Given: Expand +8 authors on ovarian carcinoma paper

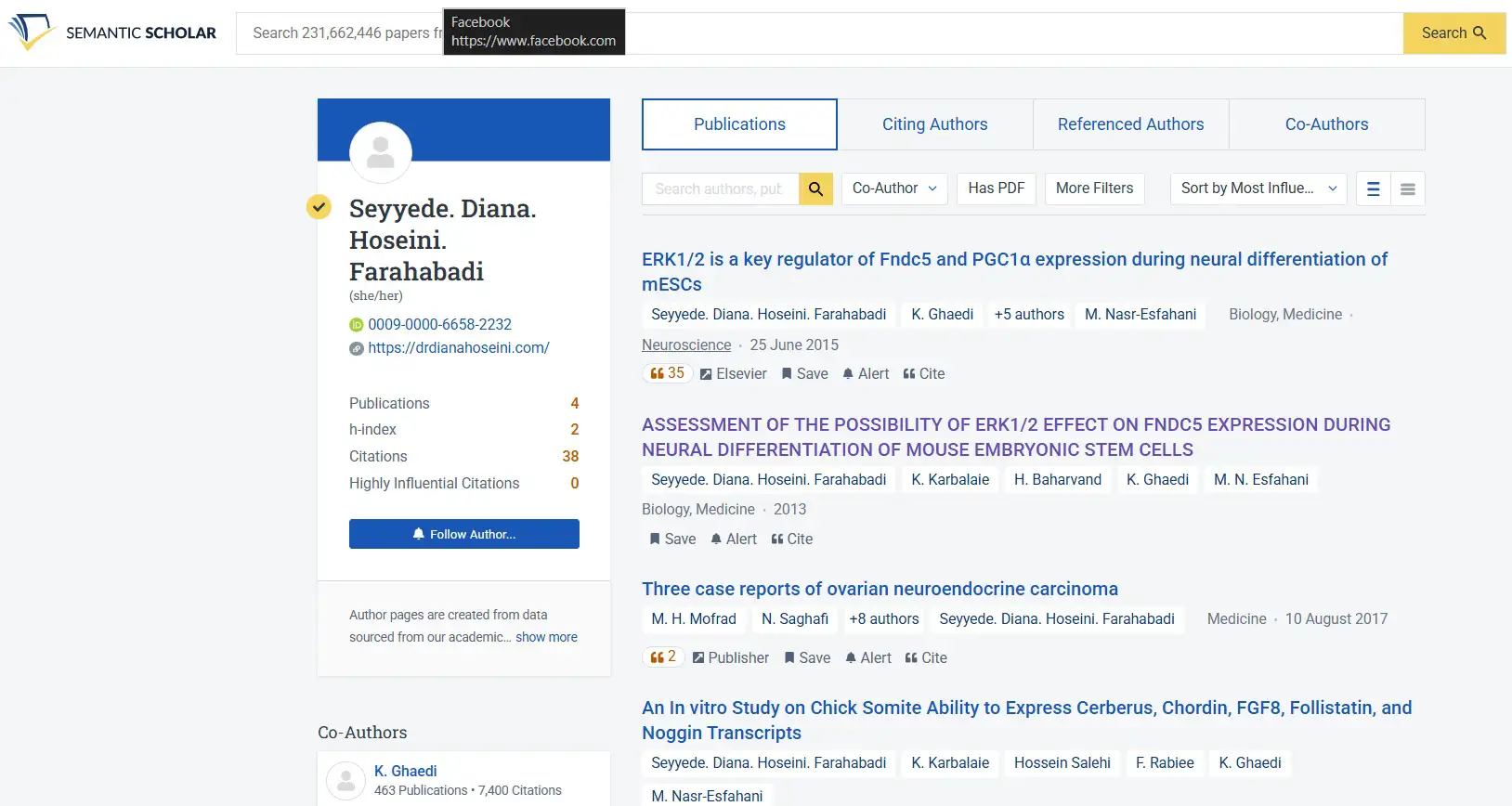Looking at the screenshot, I should tap(883, 619).
